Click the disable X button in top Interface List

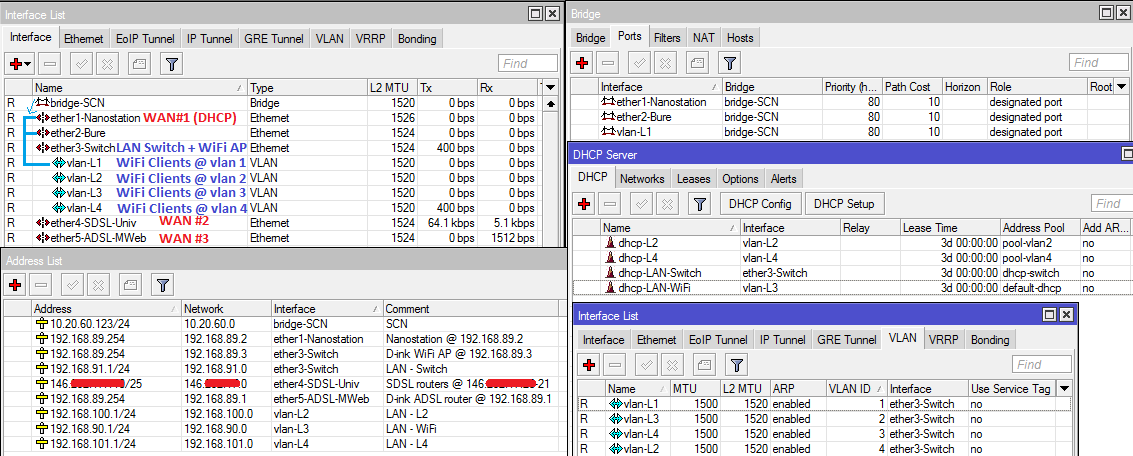107,64
